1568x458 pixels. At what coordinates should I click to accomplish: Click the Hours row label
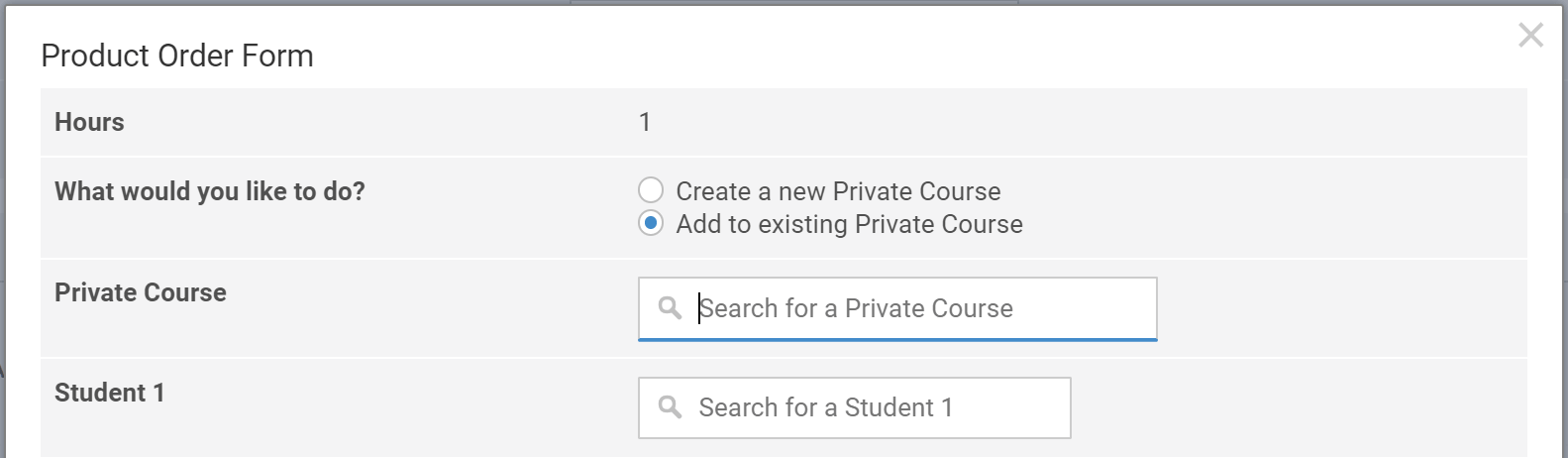[89, 122]
